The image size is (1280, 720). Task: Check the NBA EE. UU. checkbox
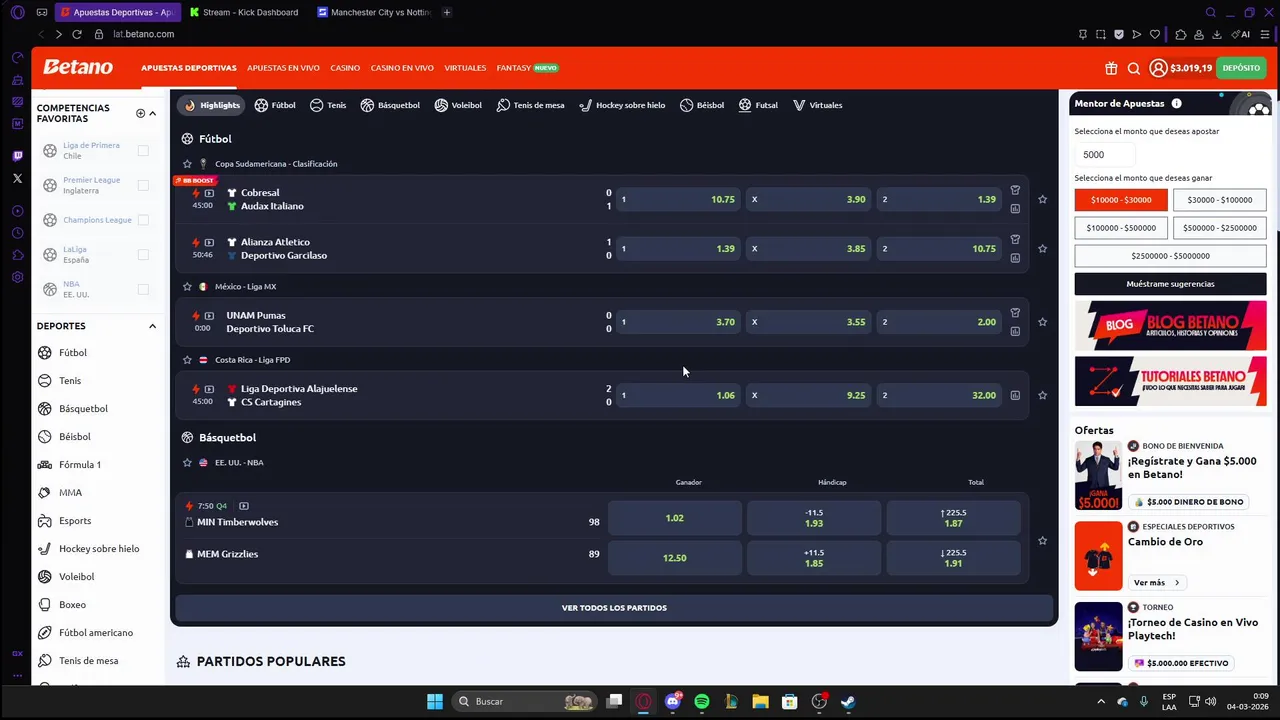143,290
